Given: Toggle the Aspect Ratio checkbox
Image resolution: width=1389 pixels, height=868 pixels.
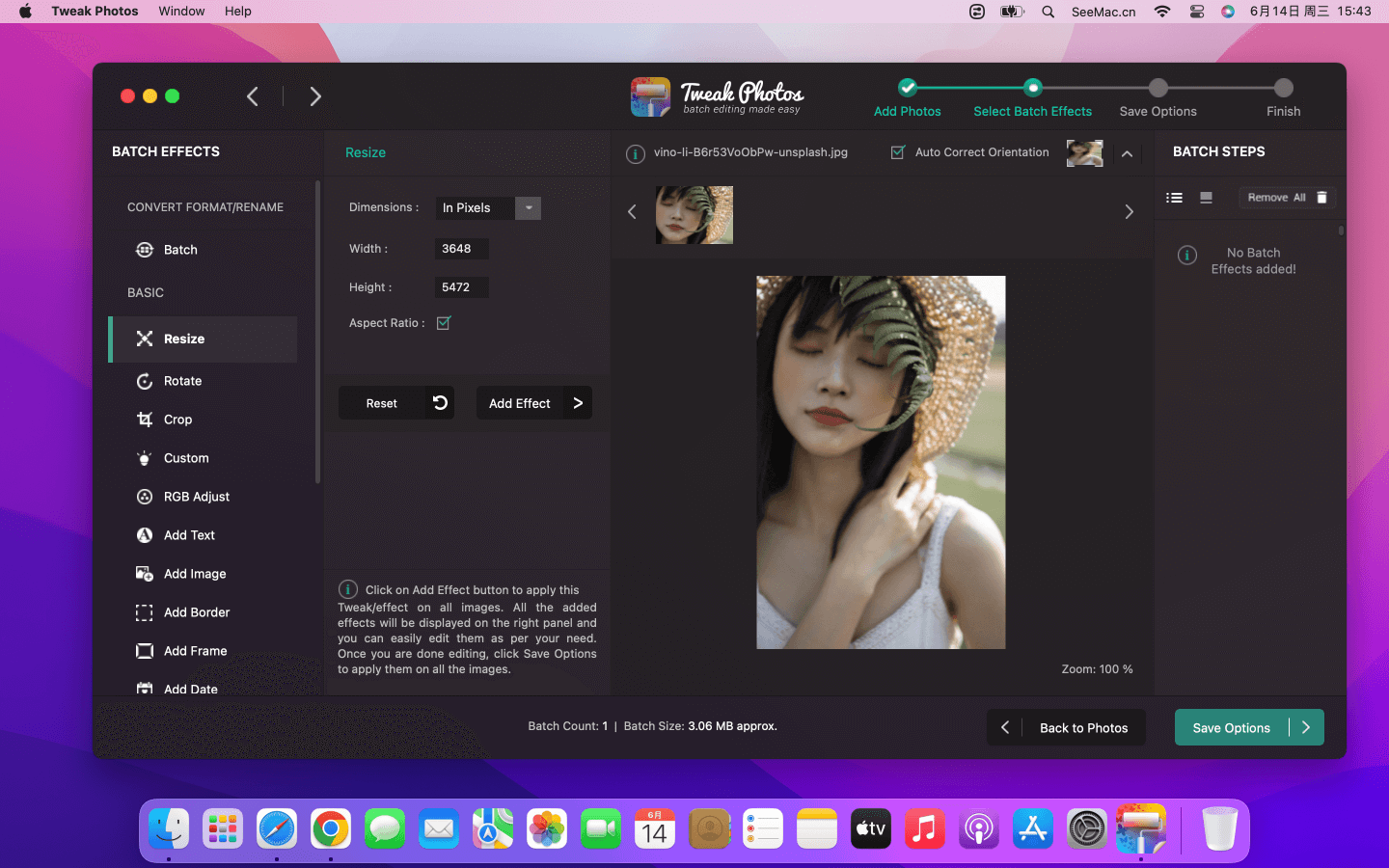Looking at the screenshot, I should pos(444,323).
